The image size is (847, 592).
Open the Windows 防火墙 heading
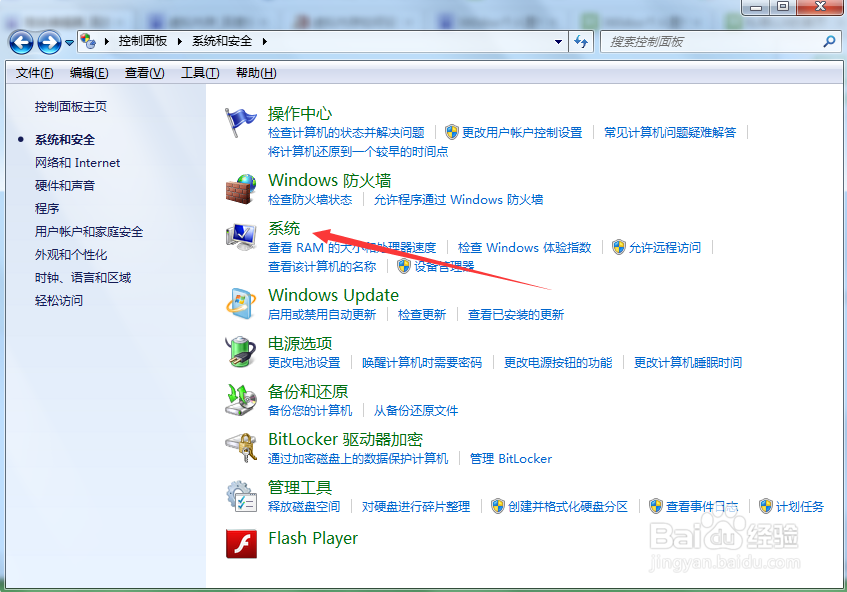point(330,180)
